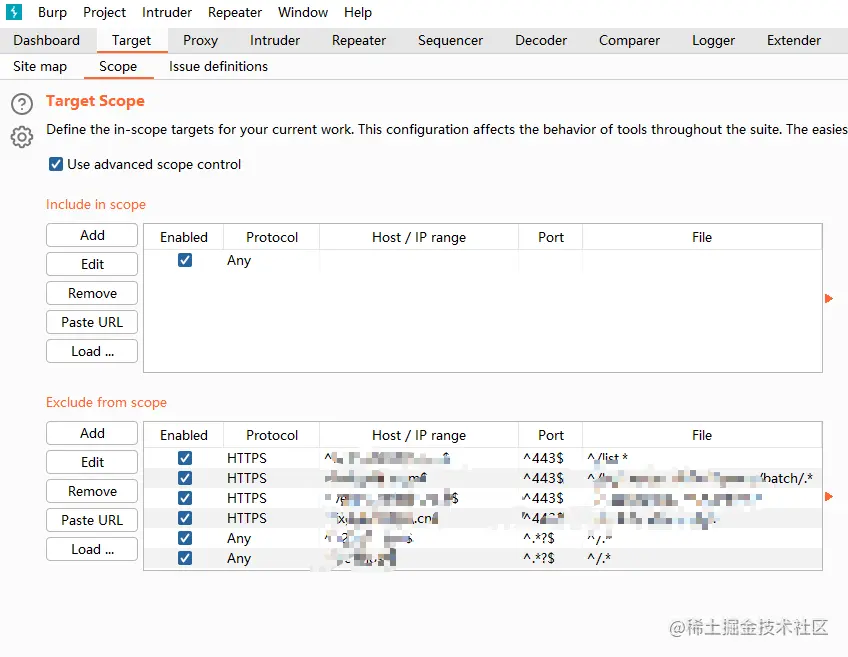
Task: Open the Burp menu
Action: [x=52, y=12]
